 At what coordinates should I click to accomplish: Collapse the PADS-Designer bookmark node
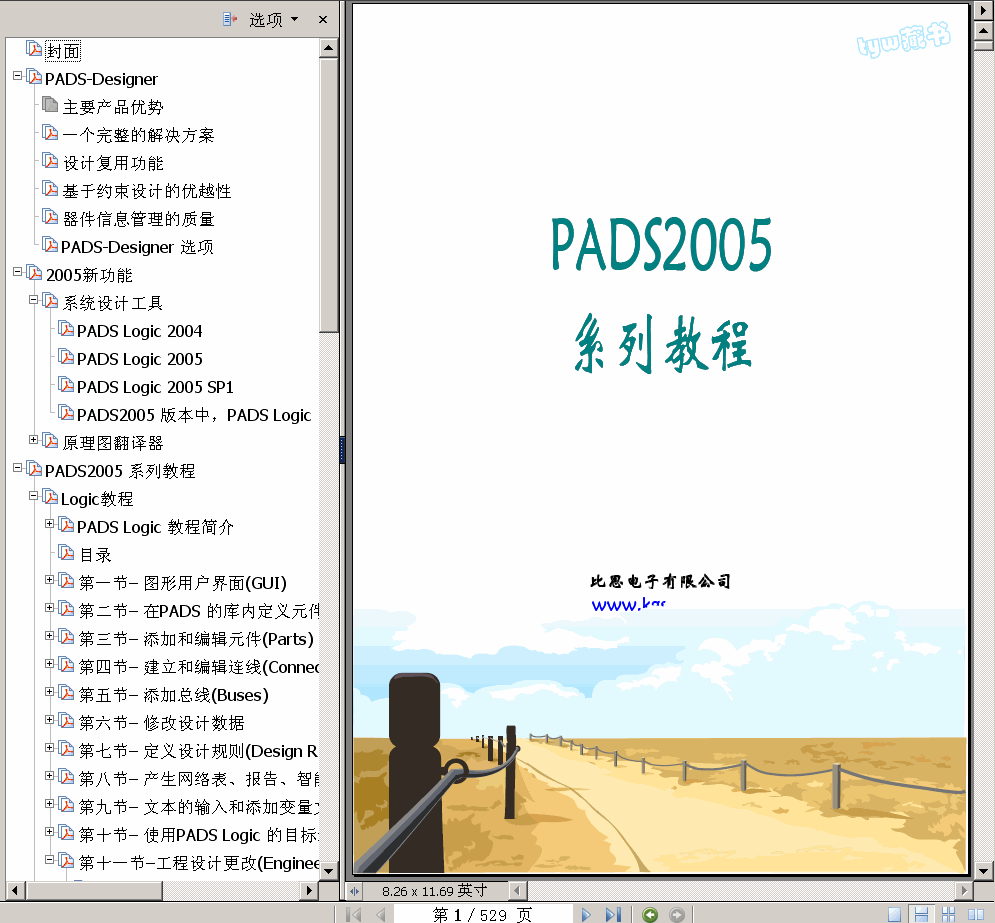coord(17,78)
